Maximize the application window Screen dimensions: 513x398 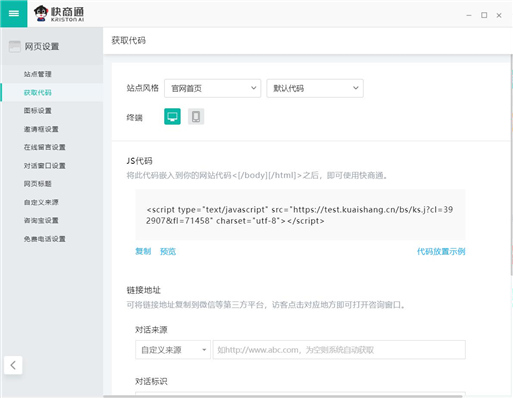pos(484,15)
